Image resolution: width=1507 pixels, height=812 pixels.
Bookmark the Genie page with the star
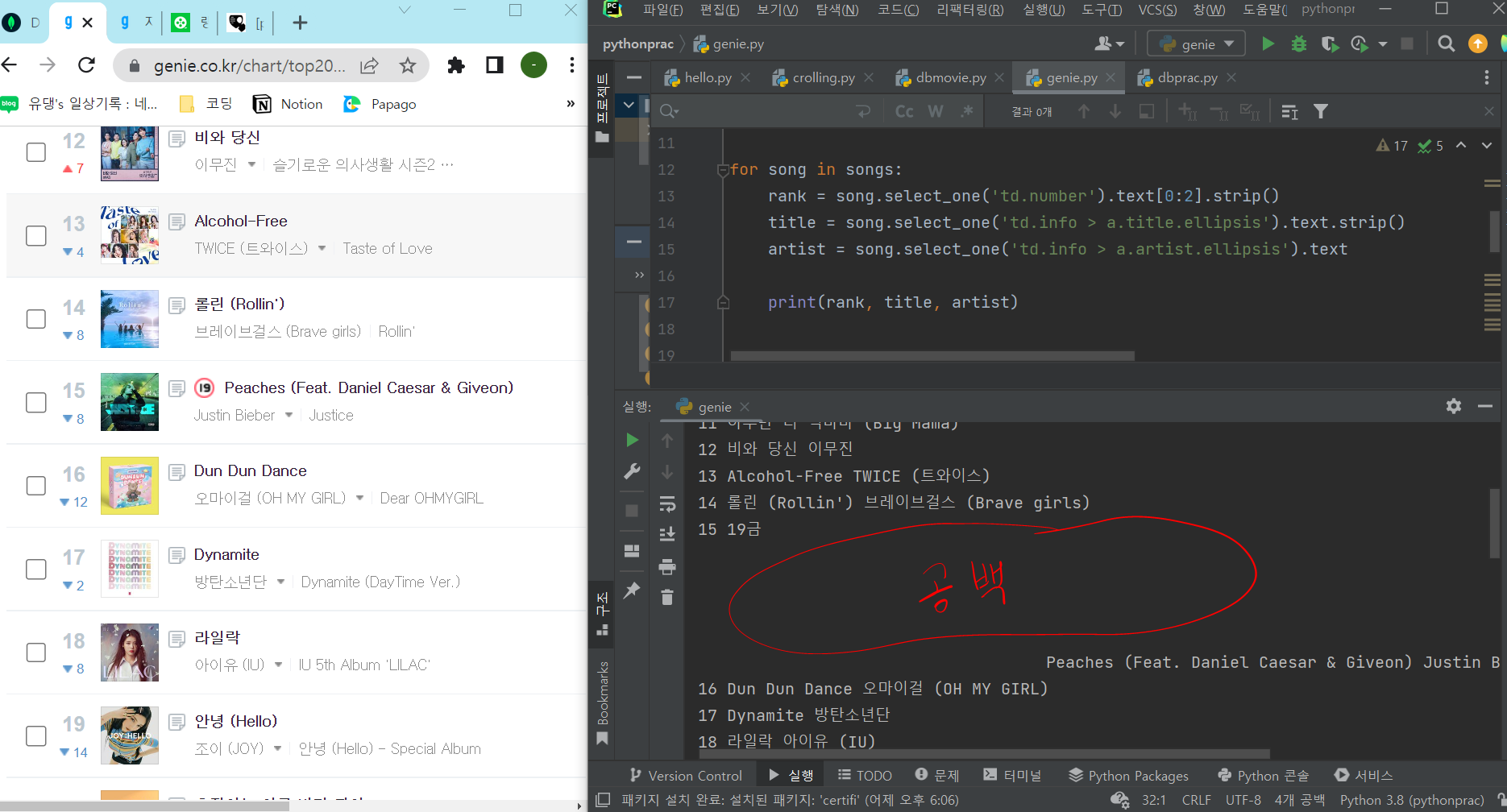coord(408,65)
